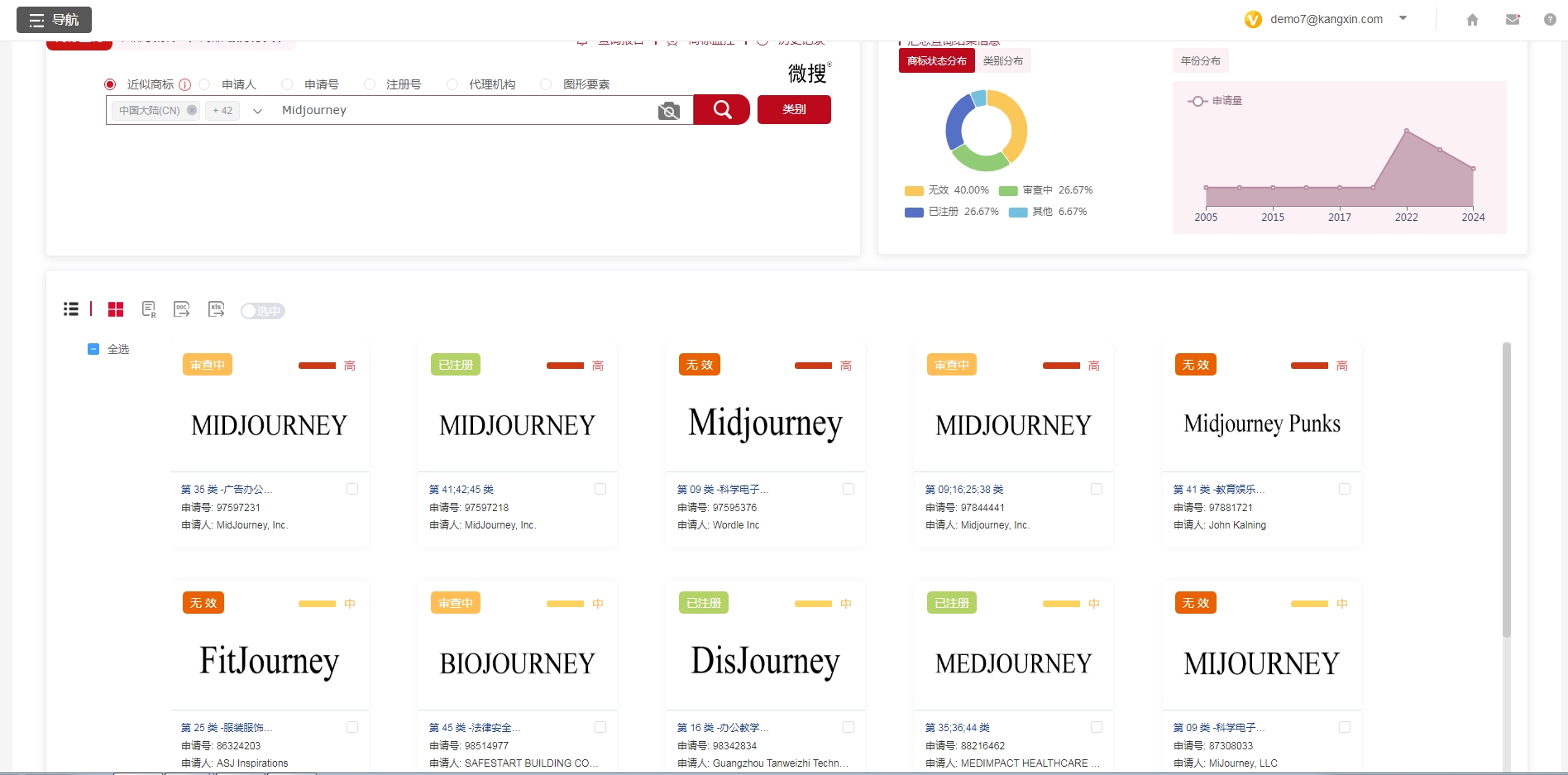Screen dimensions: 1568x775
Task: Click link 第 35;36;44 类
Action: 958,728
